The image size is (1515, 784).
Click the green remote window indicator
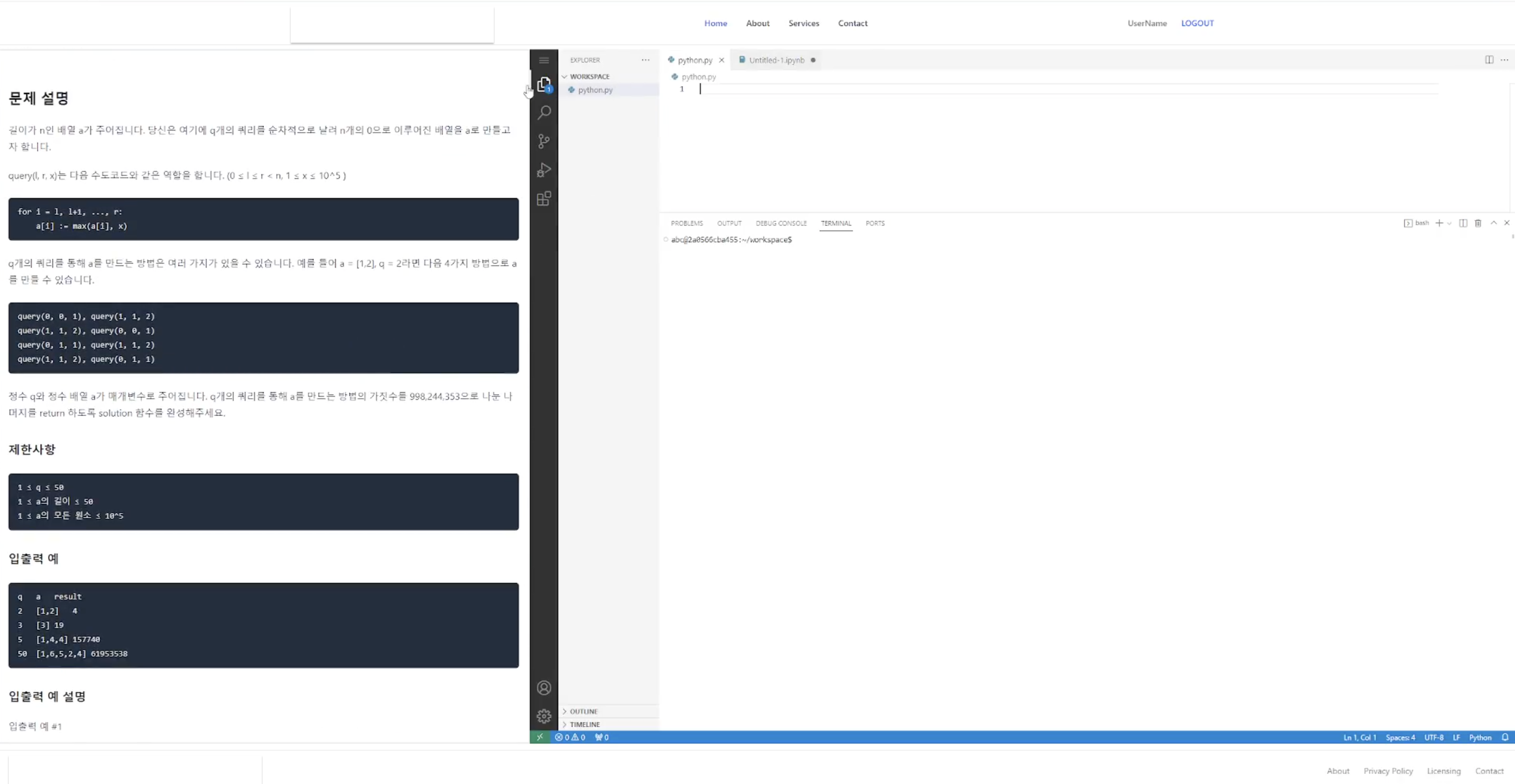coord(539,737)
